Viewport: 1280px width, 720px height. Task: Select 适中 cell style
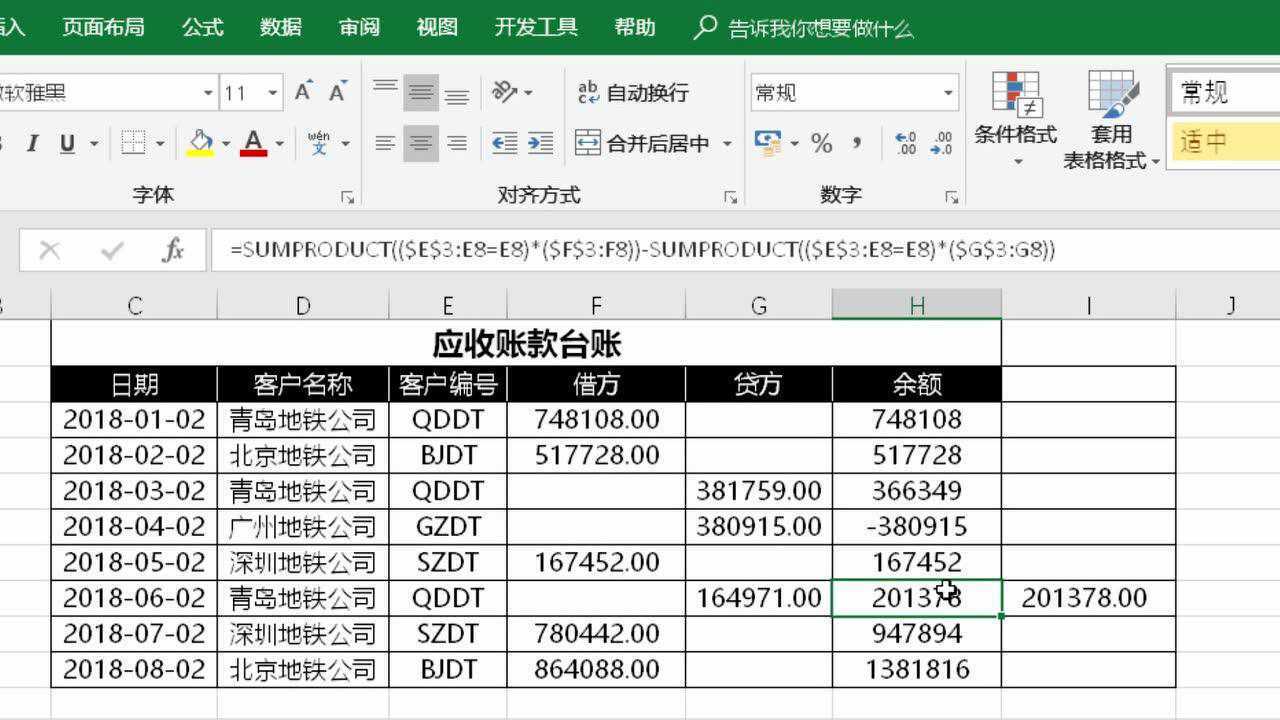click(1224, 142)
